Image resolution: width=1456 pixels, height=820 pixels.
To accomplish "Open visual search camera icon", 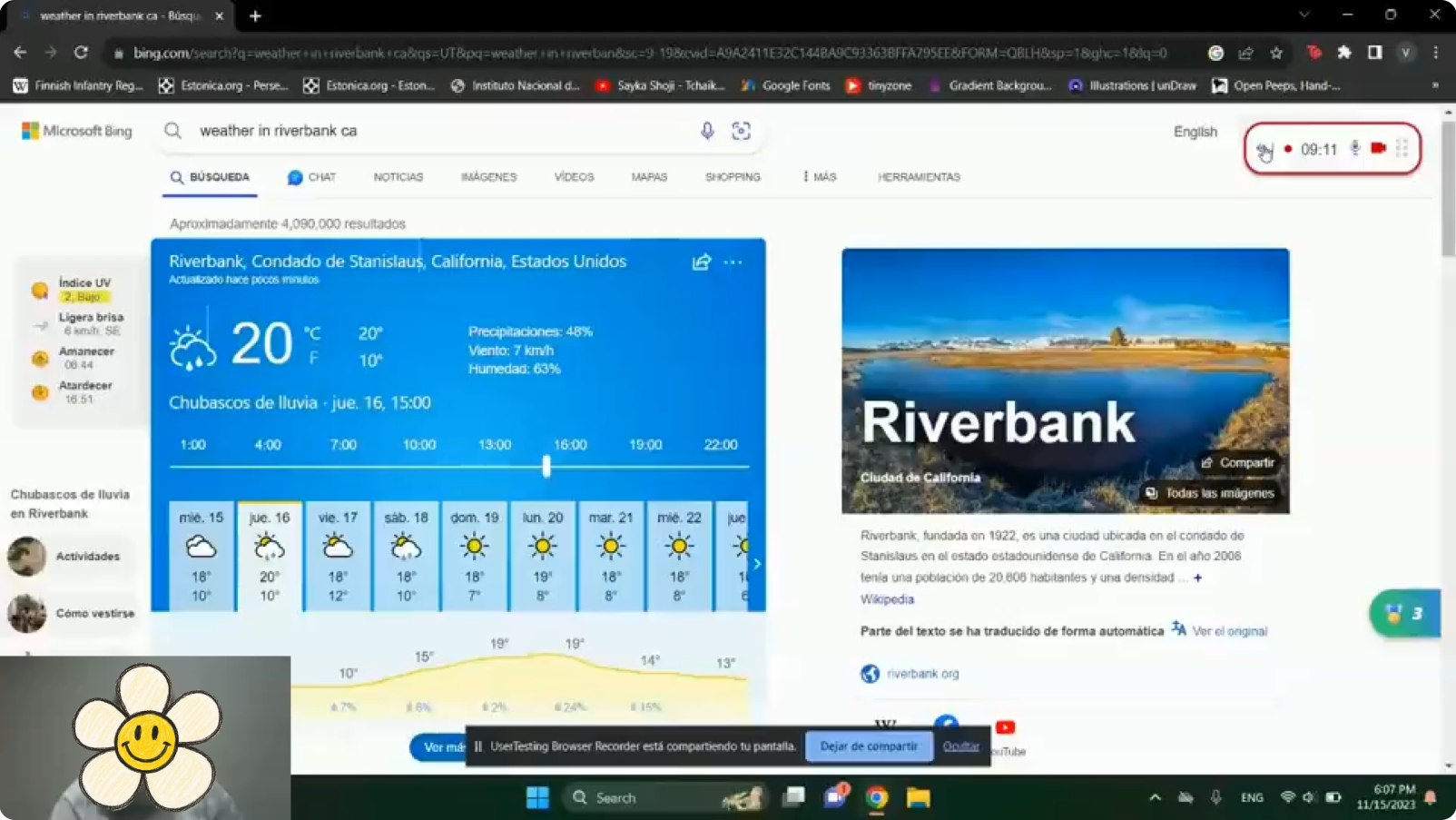I will click(741, 131).
